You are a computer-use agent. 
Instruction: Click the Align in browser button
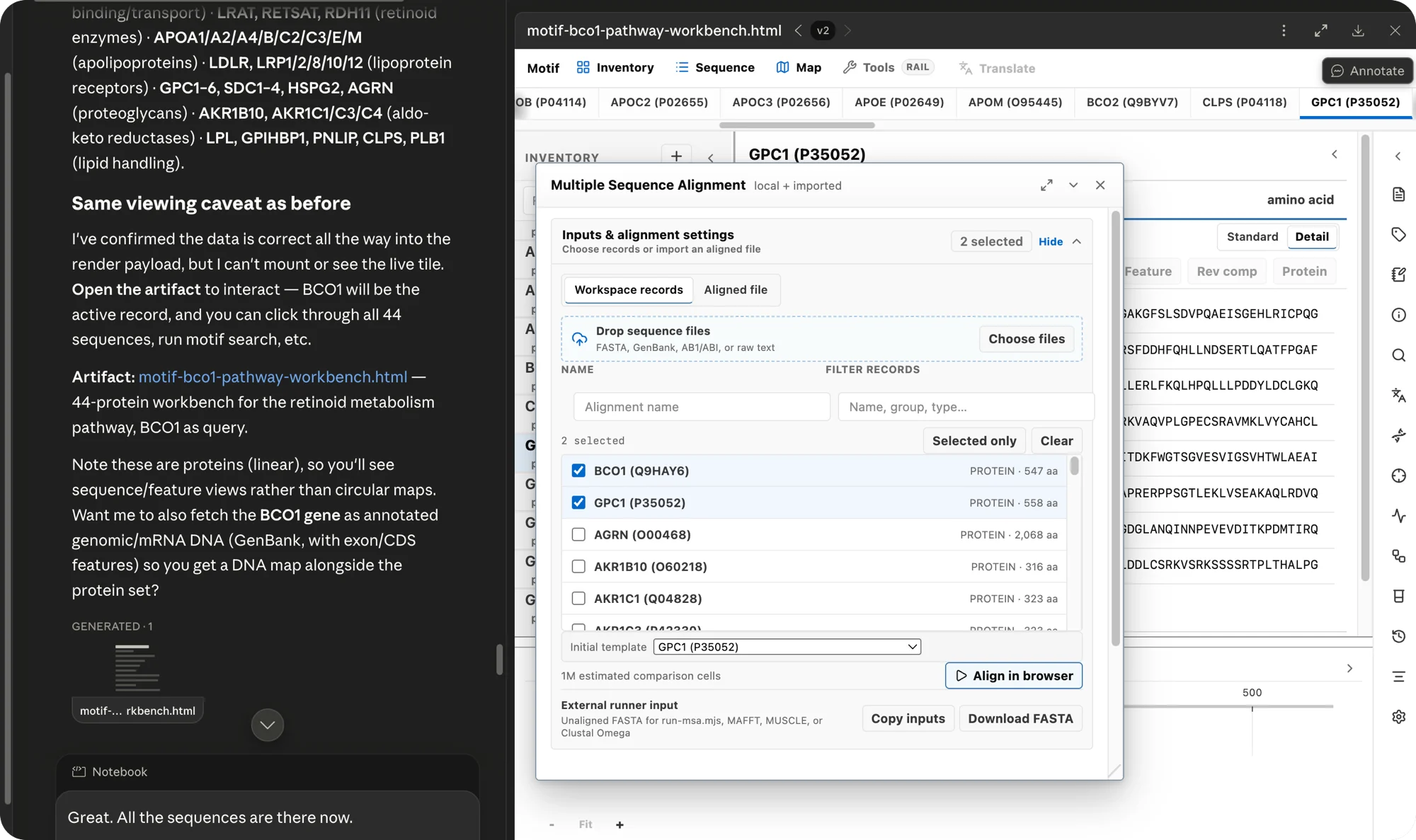click(x=1014, y=675)
